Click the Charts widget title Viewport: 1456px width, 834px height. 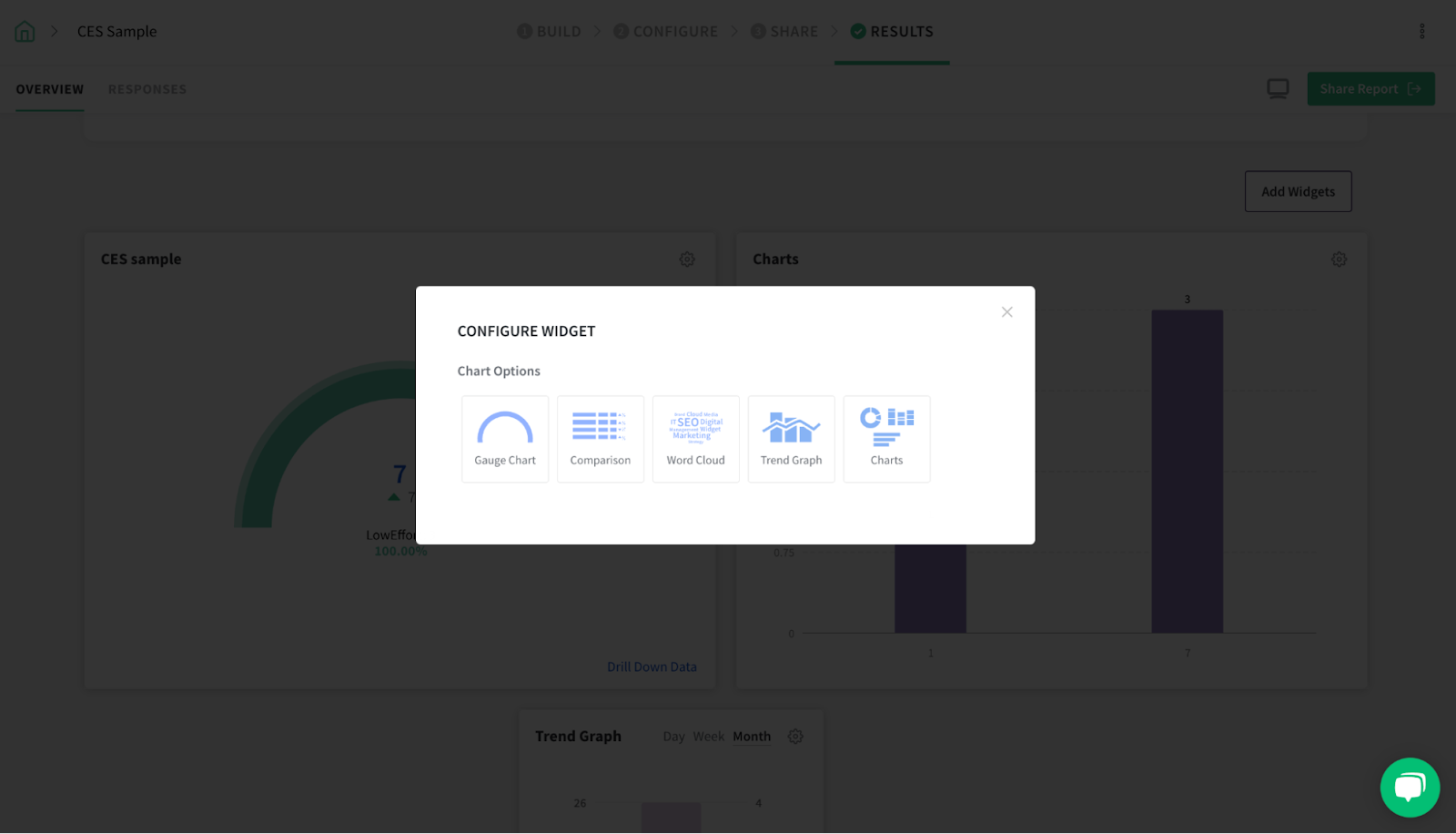click(775, 259)
